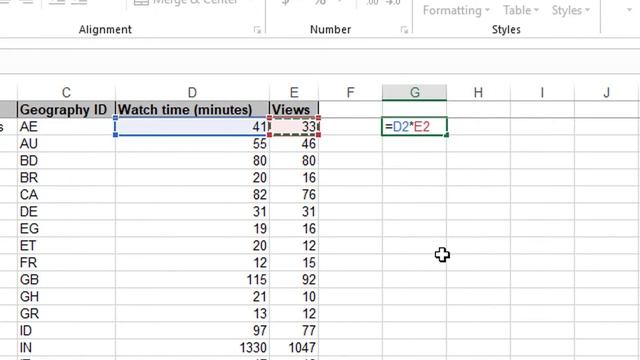Select views value 76 for CA
This screenshot has height=360, width=640.
click(x=294, y=195)
